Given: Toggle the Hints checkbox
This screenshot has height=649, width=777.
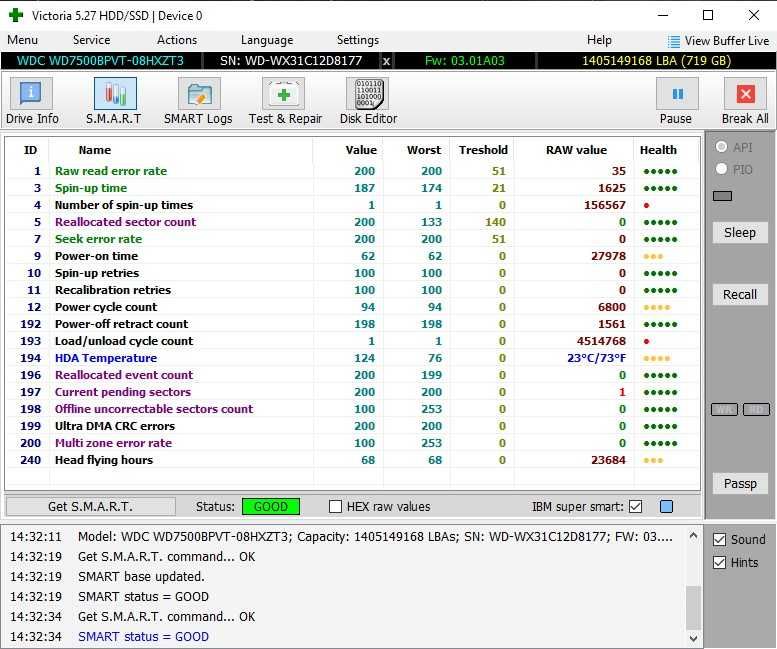Looking at the screenshot, I should [x=720, y=562].
